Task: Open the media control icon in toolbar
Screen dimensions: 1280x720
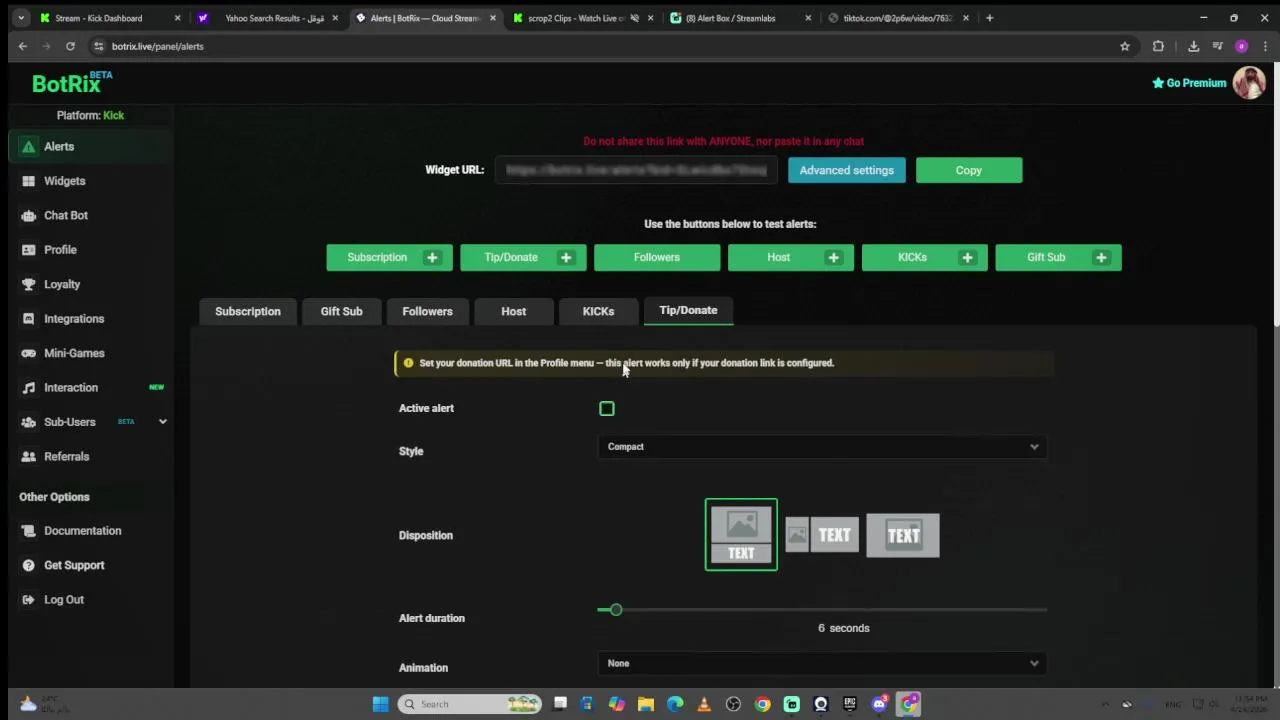Action: 1217,46
